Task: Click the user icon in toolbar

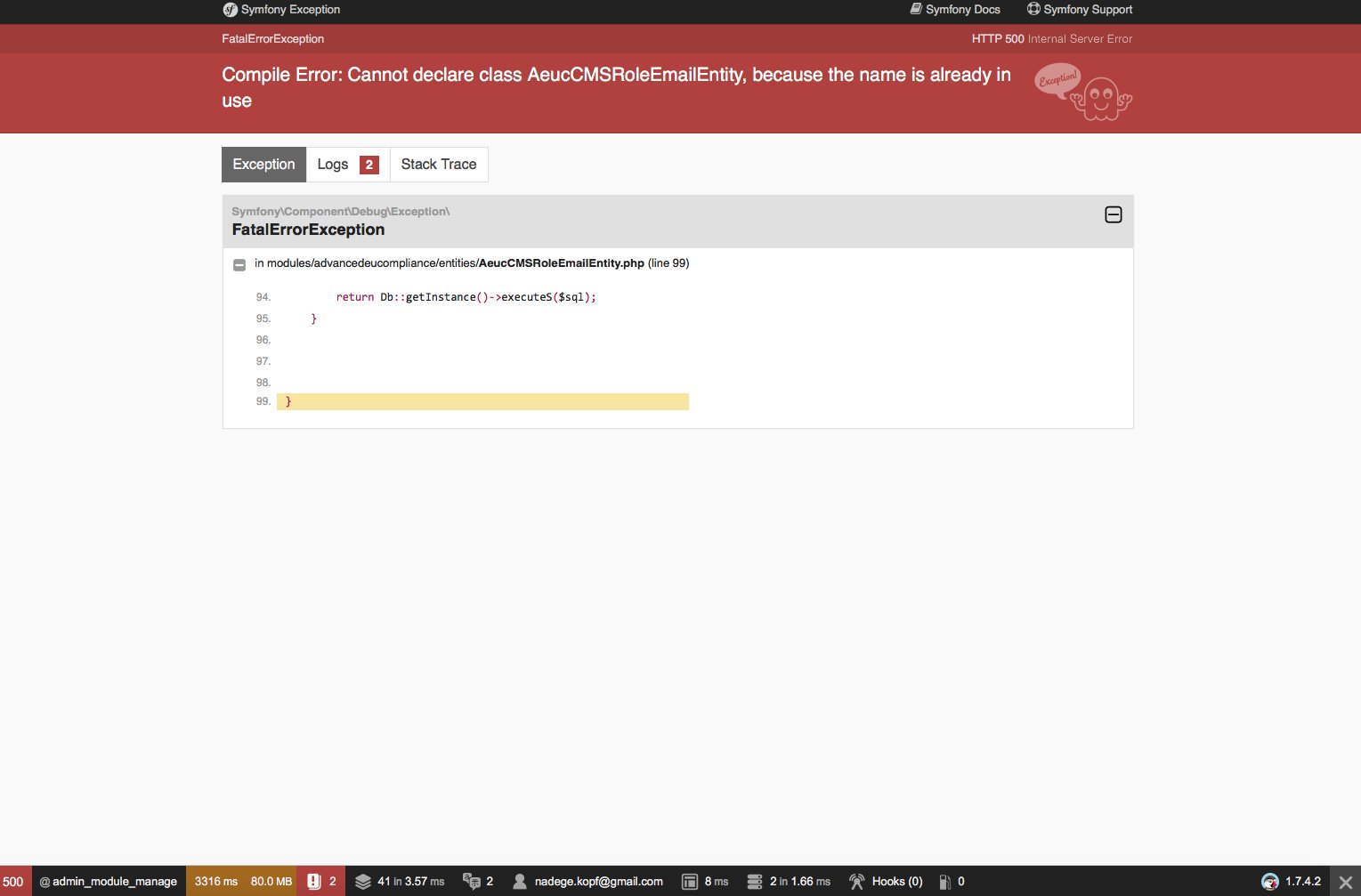Action: 520,882
